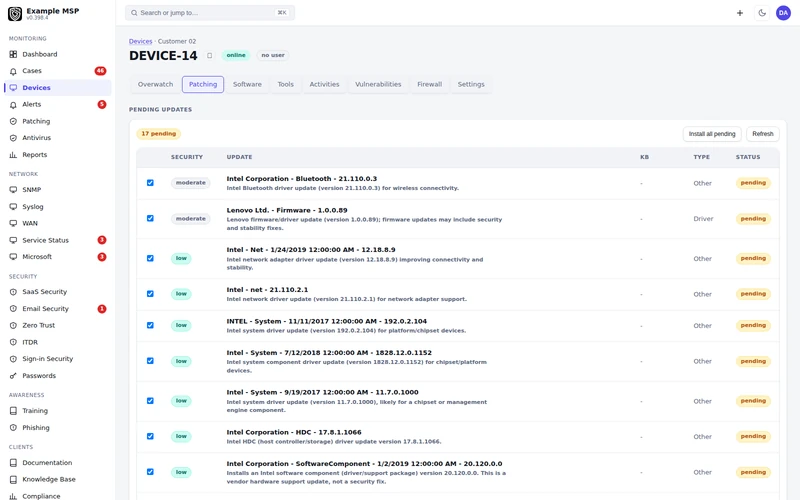Click the Example MSP logo
The height and width of the screenshot is (500, 800).
coord(15,14)
